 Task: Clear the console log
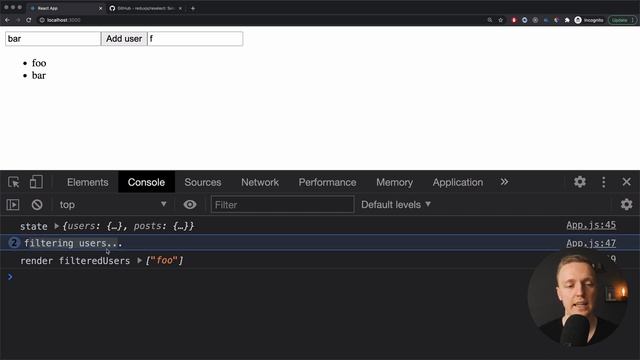(x=37, y=204)
